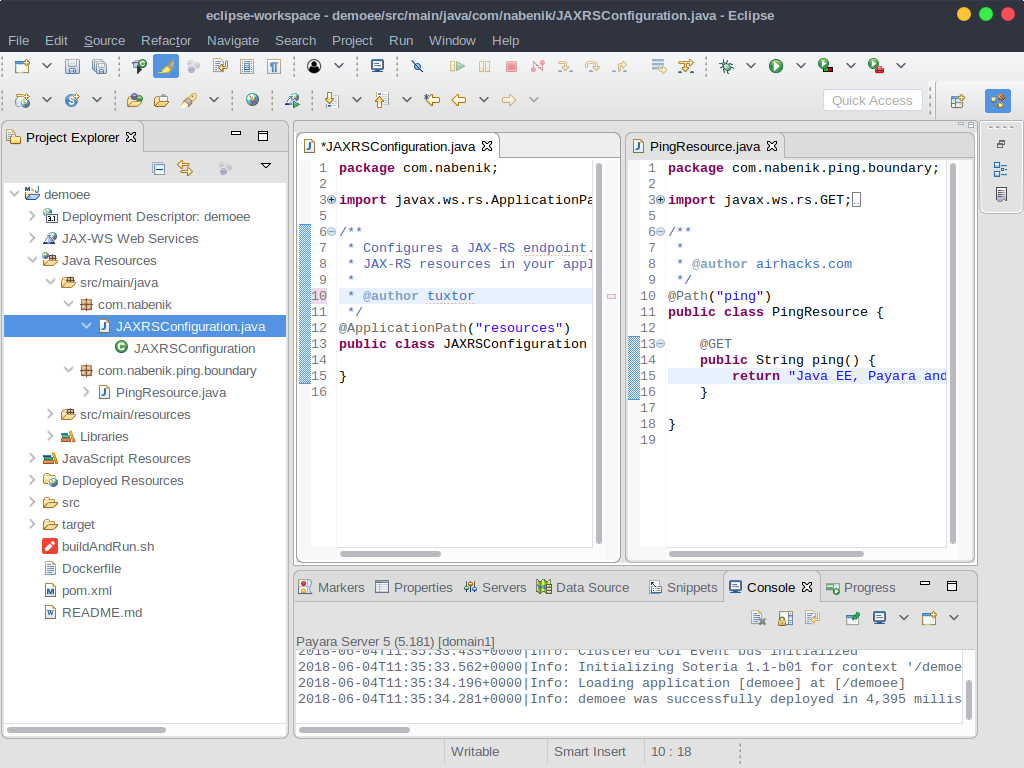Image resolution: width=1024 pixels, height=768 pixels.
Task: Collapse the demoee project node
Action: point(14,194)
